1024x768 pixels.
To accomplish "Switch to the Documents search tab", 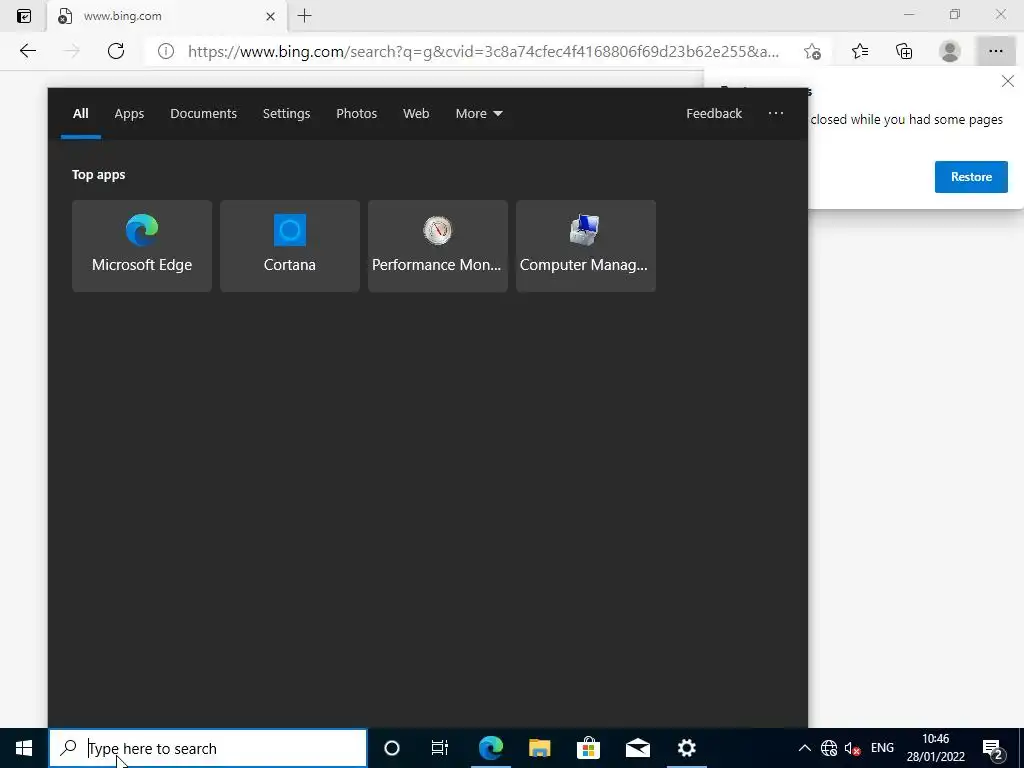I will 203,114.
